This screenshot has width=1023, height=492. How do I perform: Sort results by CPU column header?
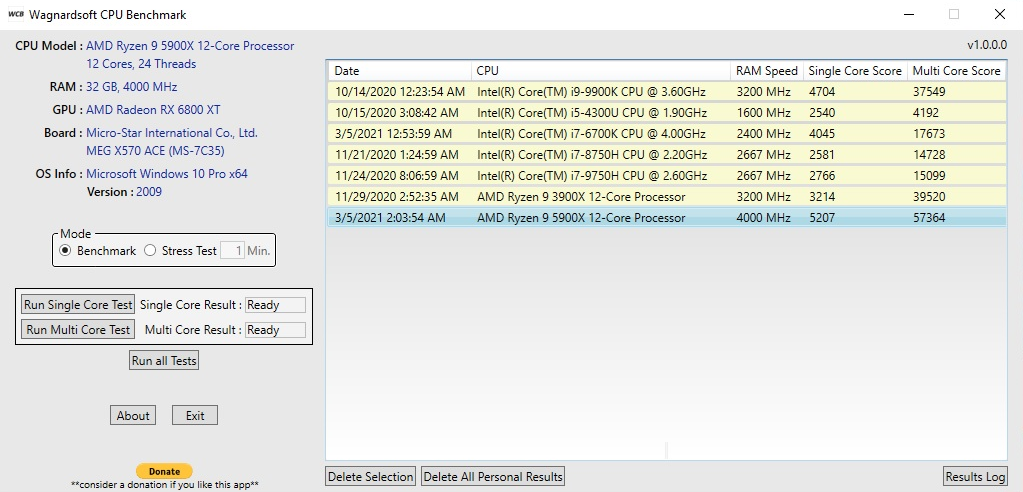pos(601,70)
